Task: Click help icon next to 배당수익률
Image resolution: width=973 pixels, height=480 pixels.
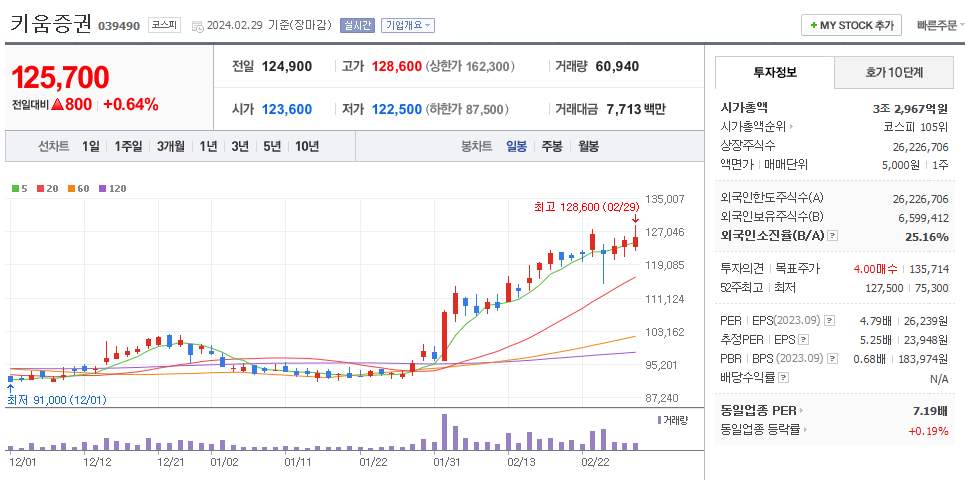Action: 784,377
